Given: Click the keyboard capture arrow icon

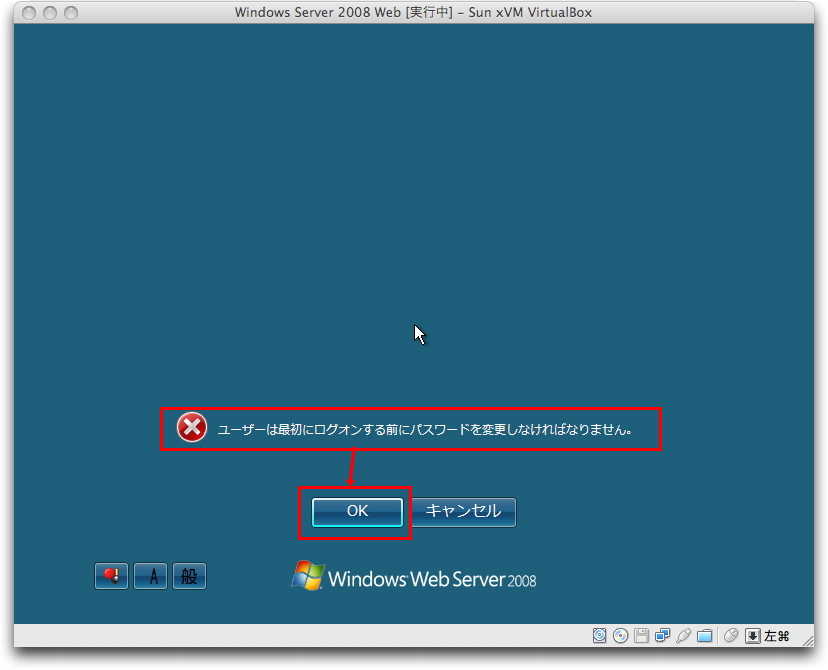Looking at the screenshot, I should click(752, 636).
